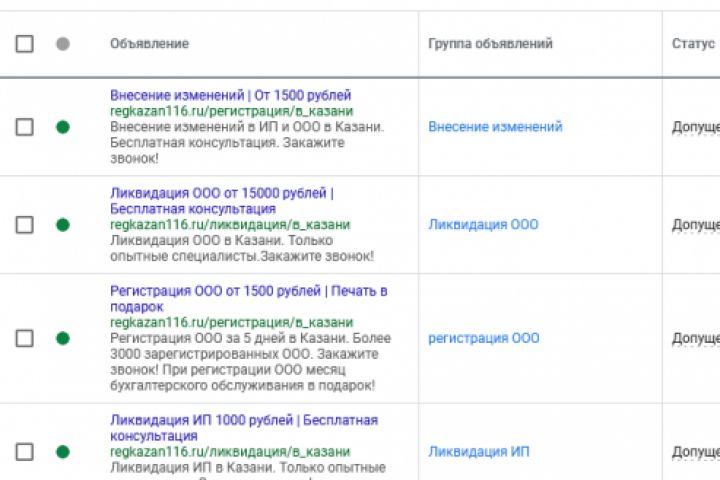
Task: Open the Внесение изменений ad group link
Action: pyautogui.click(x=495, y=127)
